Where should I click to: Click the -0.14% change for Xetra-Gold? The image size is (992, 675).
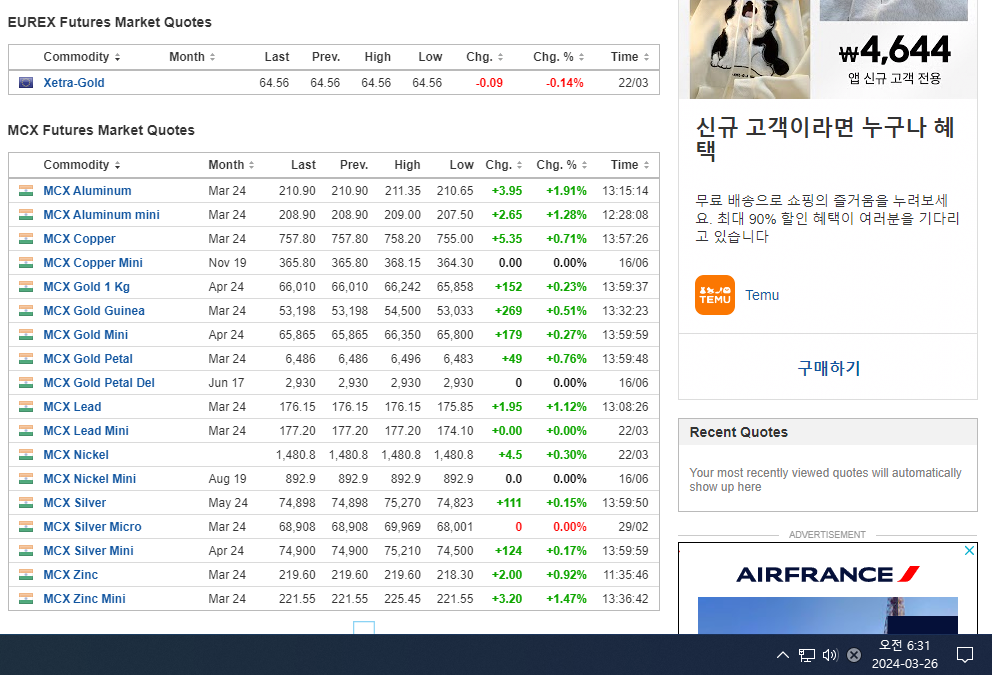(x=564, y=83)
